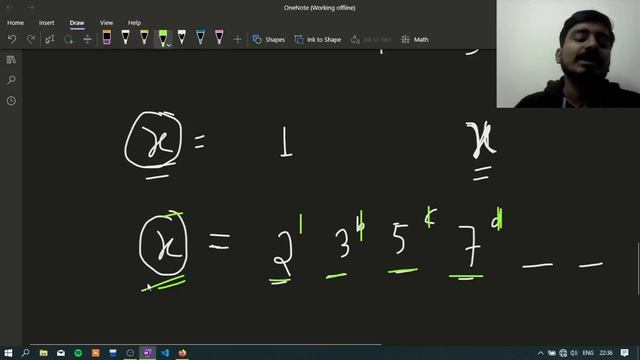
Task: Open the Insert tab
Action: pyautogui.click(x=47, y=23)
